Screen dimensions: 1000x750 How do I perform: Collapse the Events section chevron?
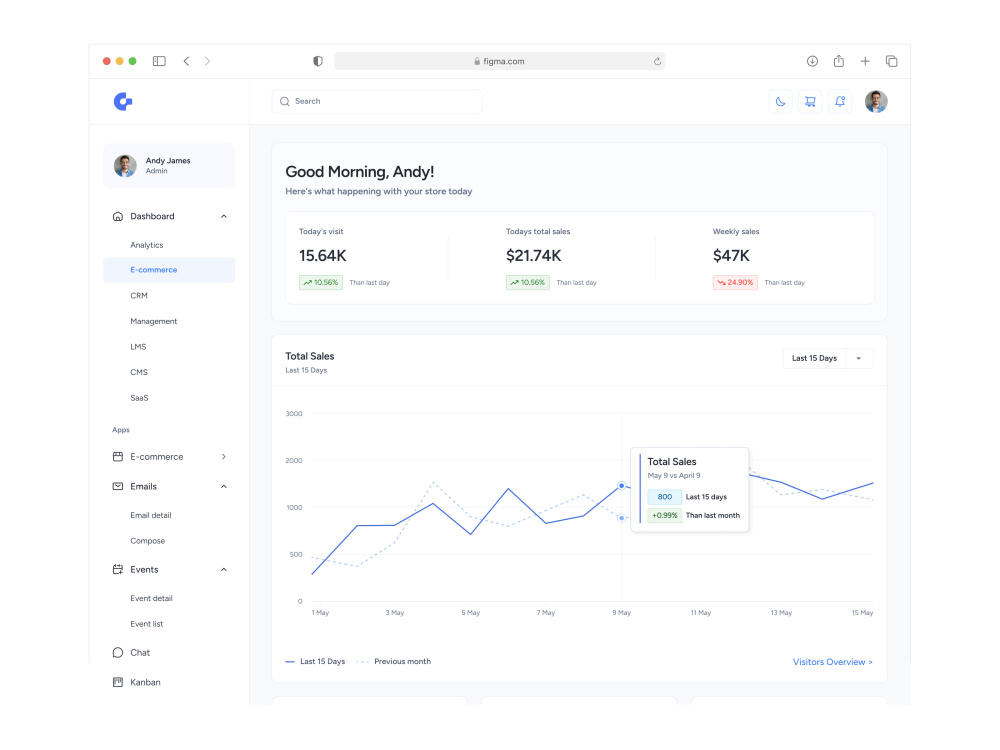pos(224,570)
